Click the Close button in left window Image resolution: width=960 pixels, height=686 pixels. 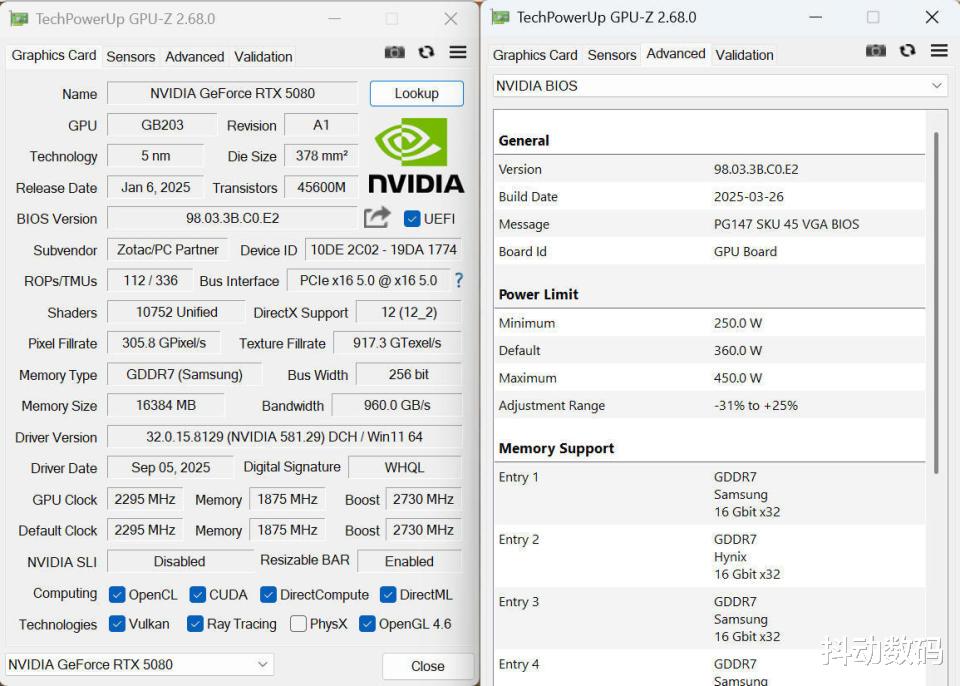point(428,666)
